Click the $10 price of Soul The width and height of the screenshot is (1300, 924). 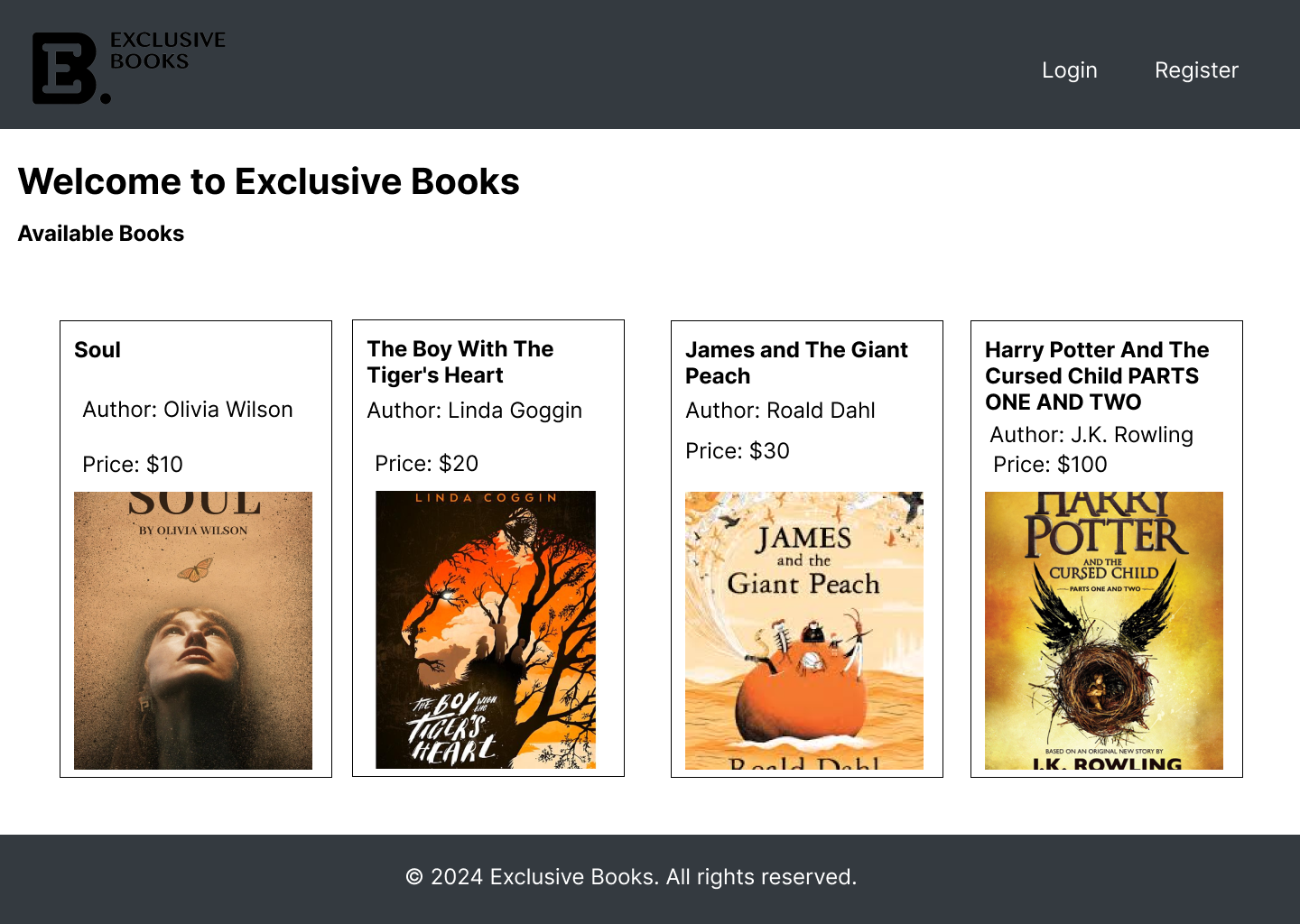click(x=133, y=465)
